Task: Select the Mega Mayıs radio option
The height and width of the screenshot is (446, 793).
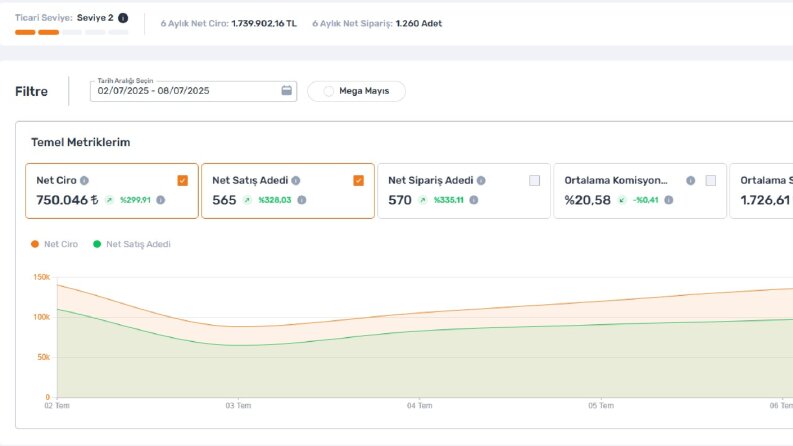Action: [x=329, y=91]
